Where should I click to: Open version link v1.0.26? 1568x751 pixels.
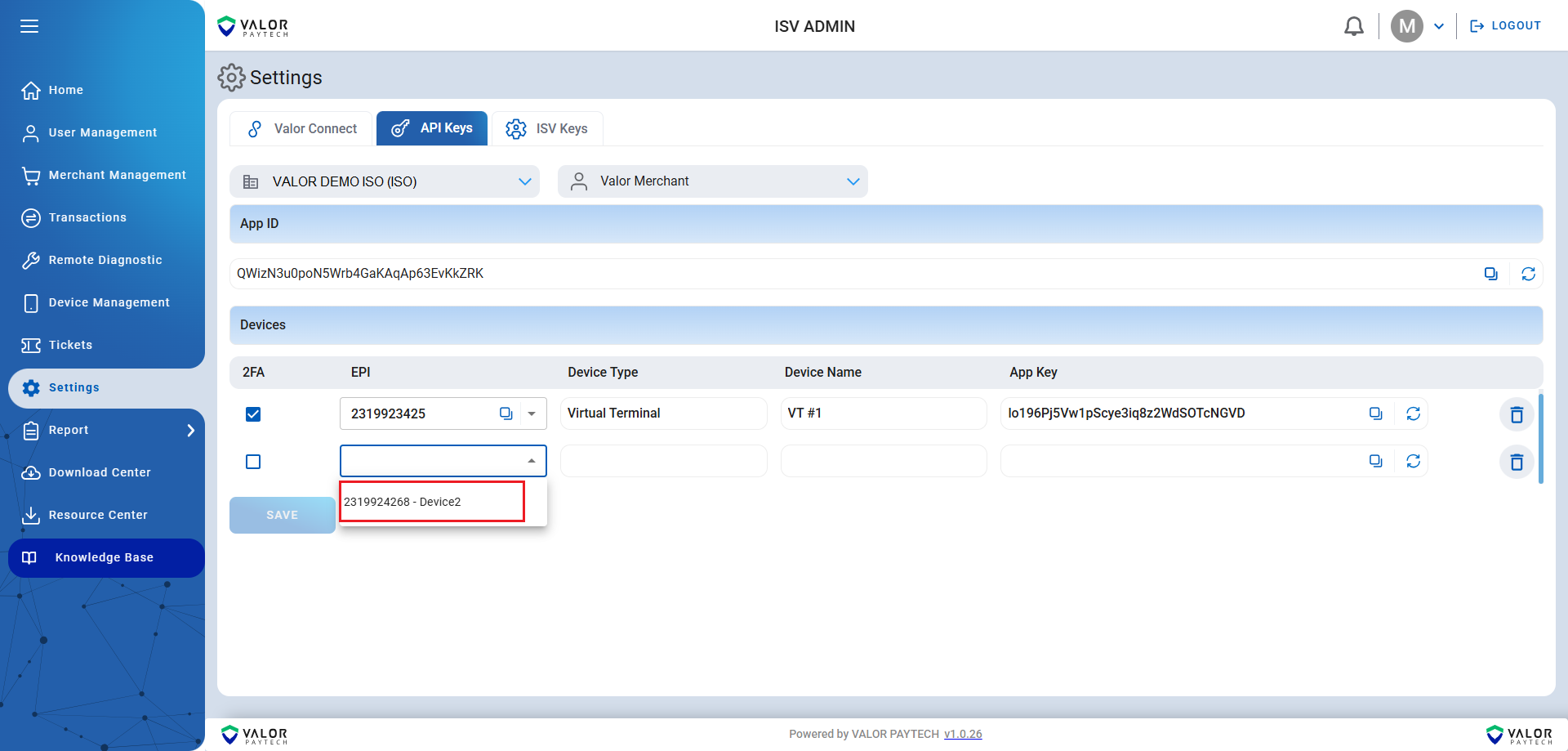click(963, 734)
